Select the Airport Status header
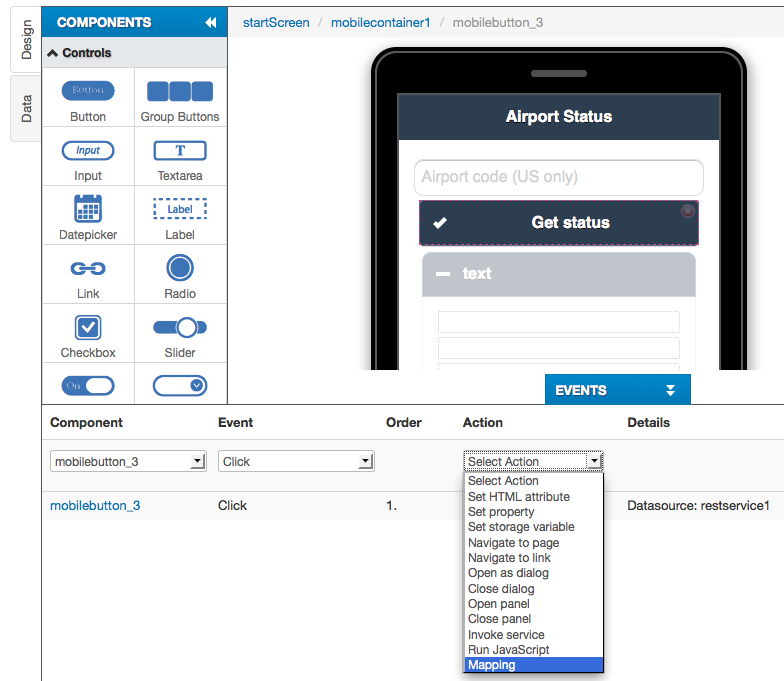 pyautogui.click(x=559, y=116)
